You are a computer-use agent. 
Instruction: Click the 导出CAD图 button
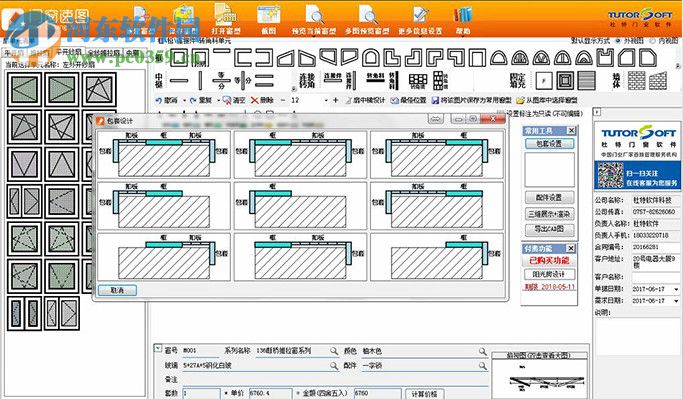point(549,229)
